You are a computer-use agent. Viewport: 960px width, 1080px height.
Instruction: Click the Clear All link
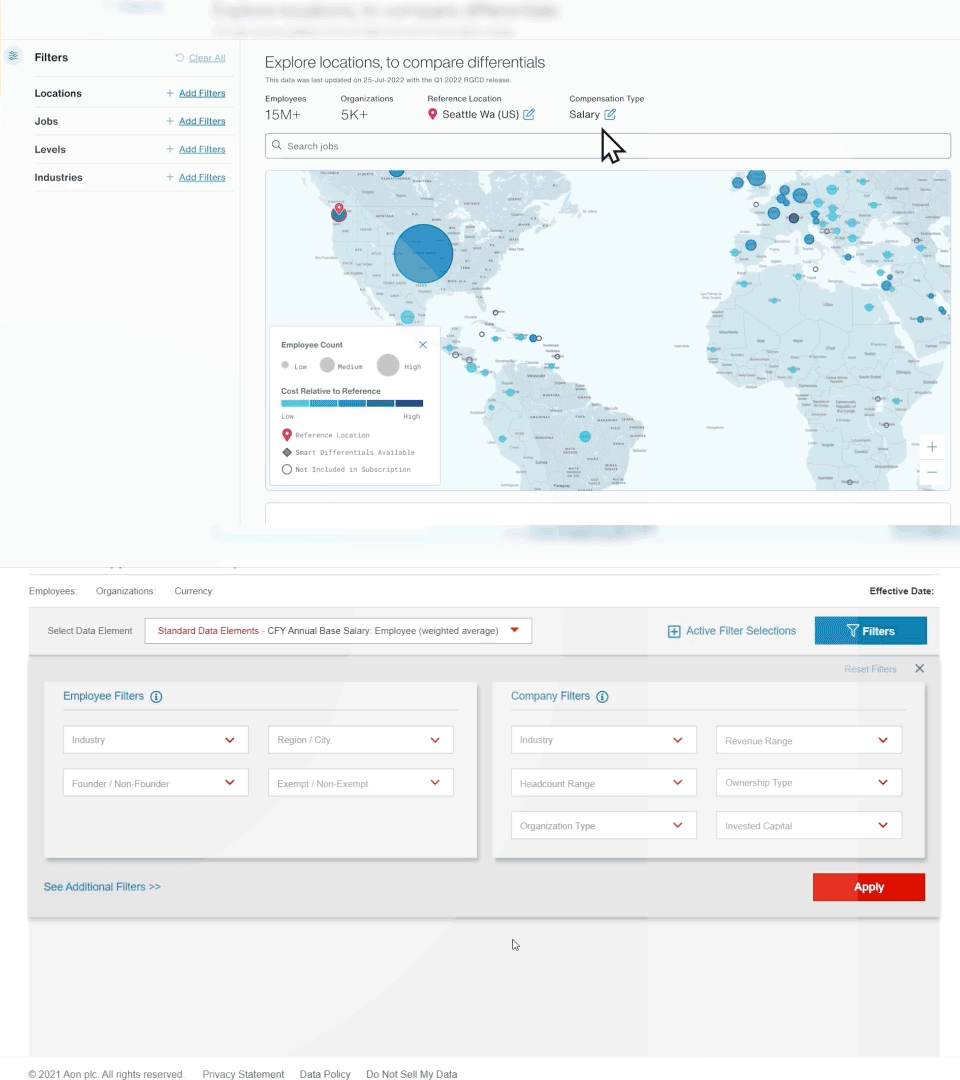coord(206,58)
